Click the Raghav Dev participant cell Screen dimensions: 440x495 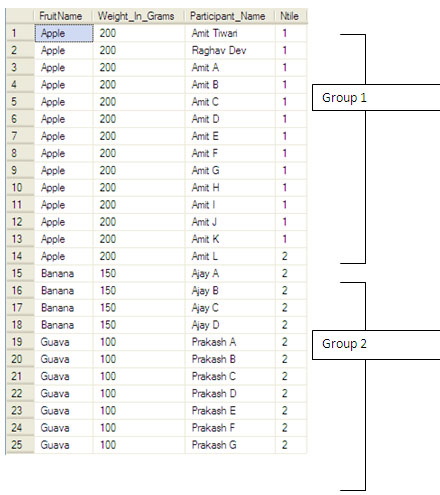[x=230, y=50]
